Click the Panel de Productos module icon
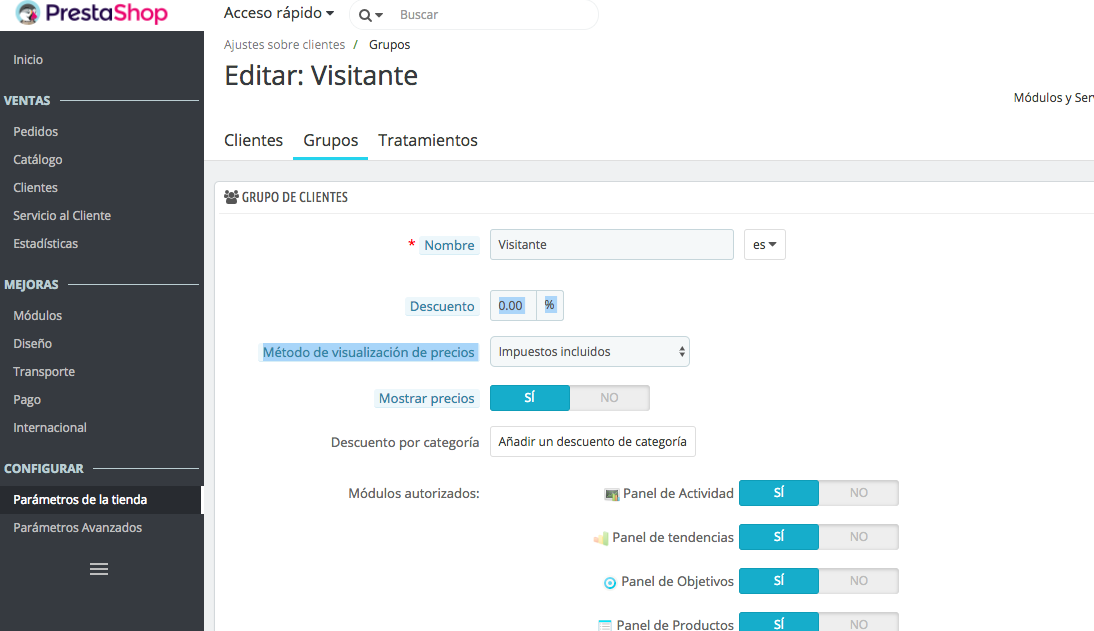The height and width of the screenshot is (631, 1094). point(605,625)
